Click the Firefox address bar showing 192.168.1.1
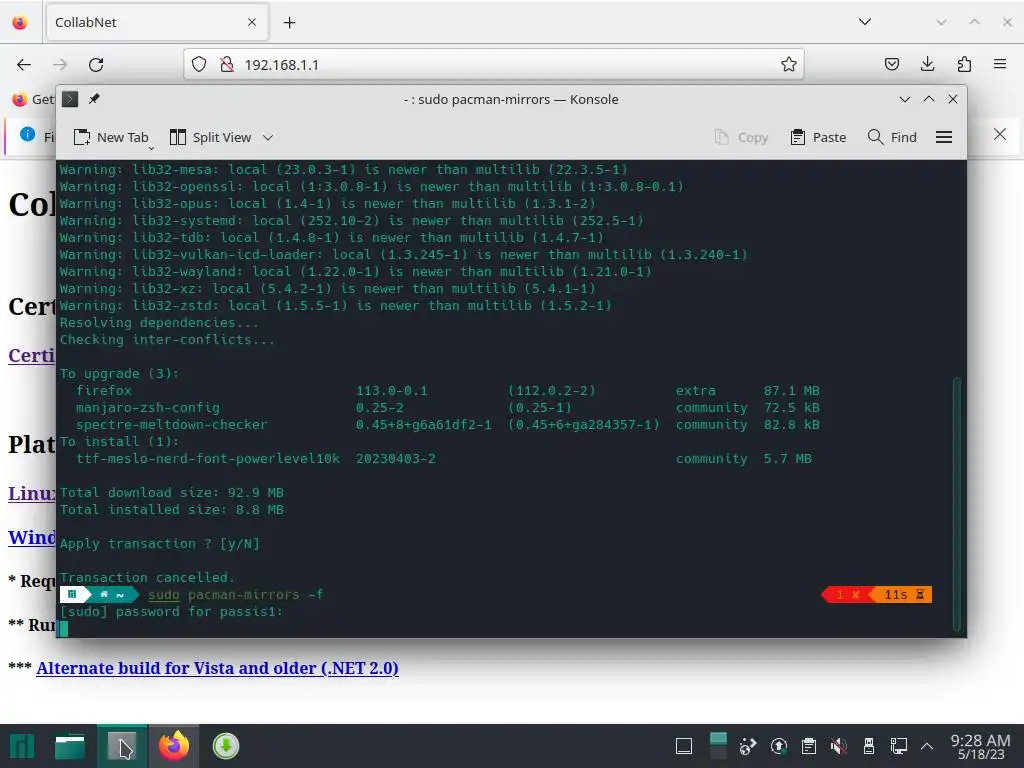The height and width of the screenshot is (768, 1024). [x=494, y=64]
